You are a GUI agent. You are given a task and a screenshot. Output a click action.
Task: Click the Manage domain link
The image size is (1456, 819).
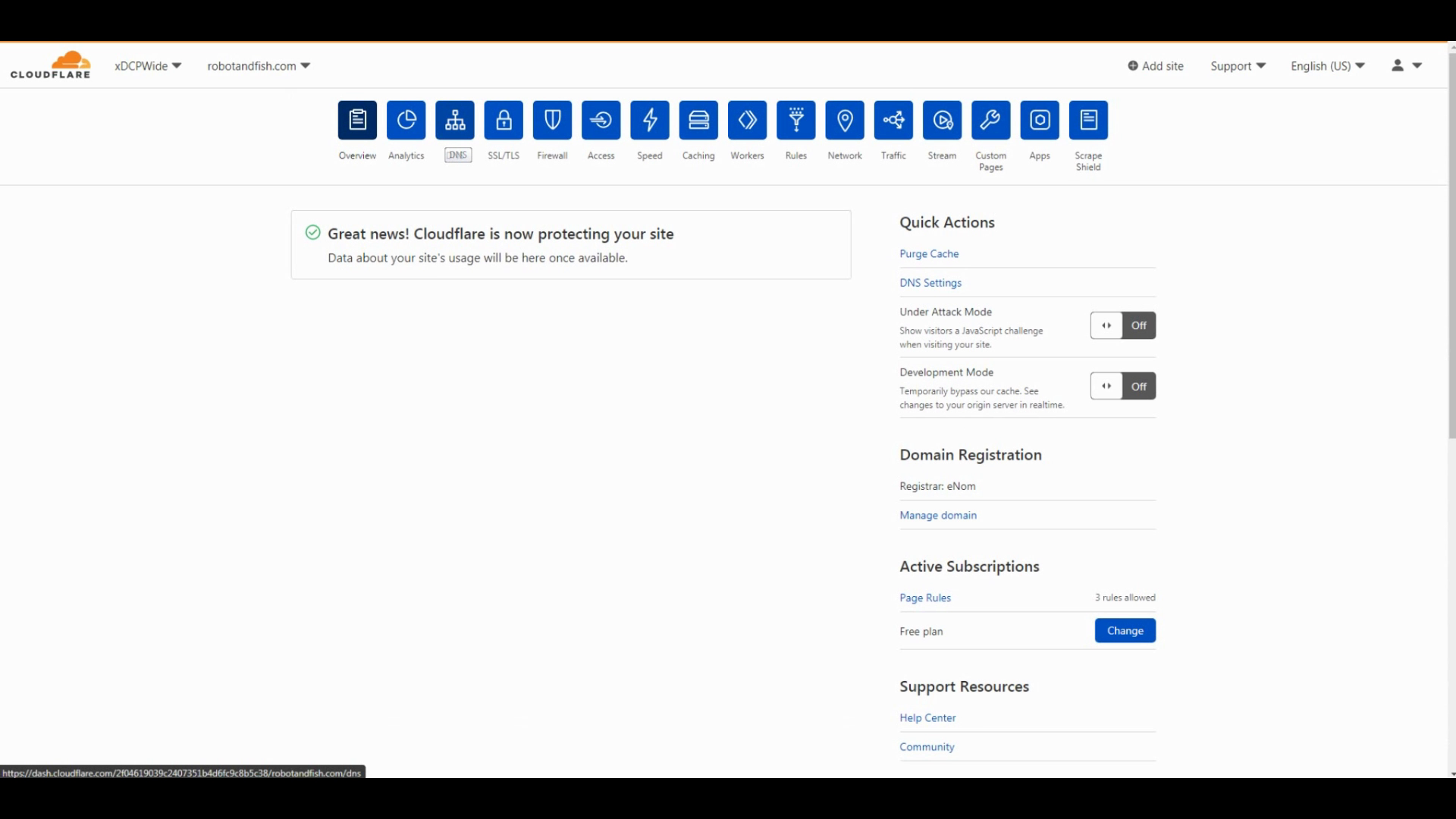coord(938,515)
